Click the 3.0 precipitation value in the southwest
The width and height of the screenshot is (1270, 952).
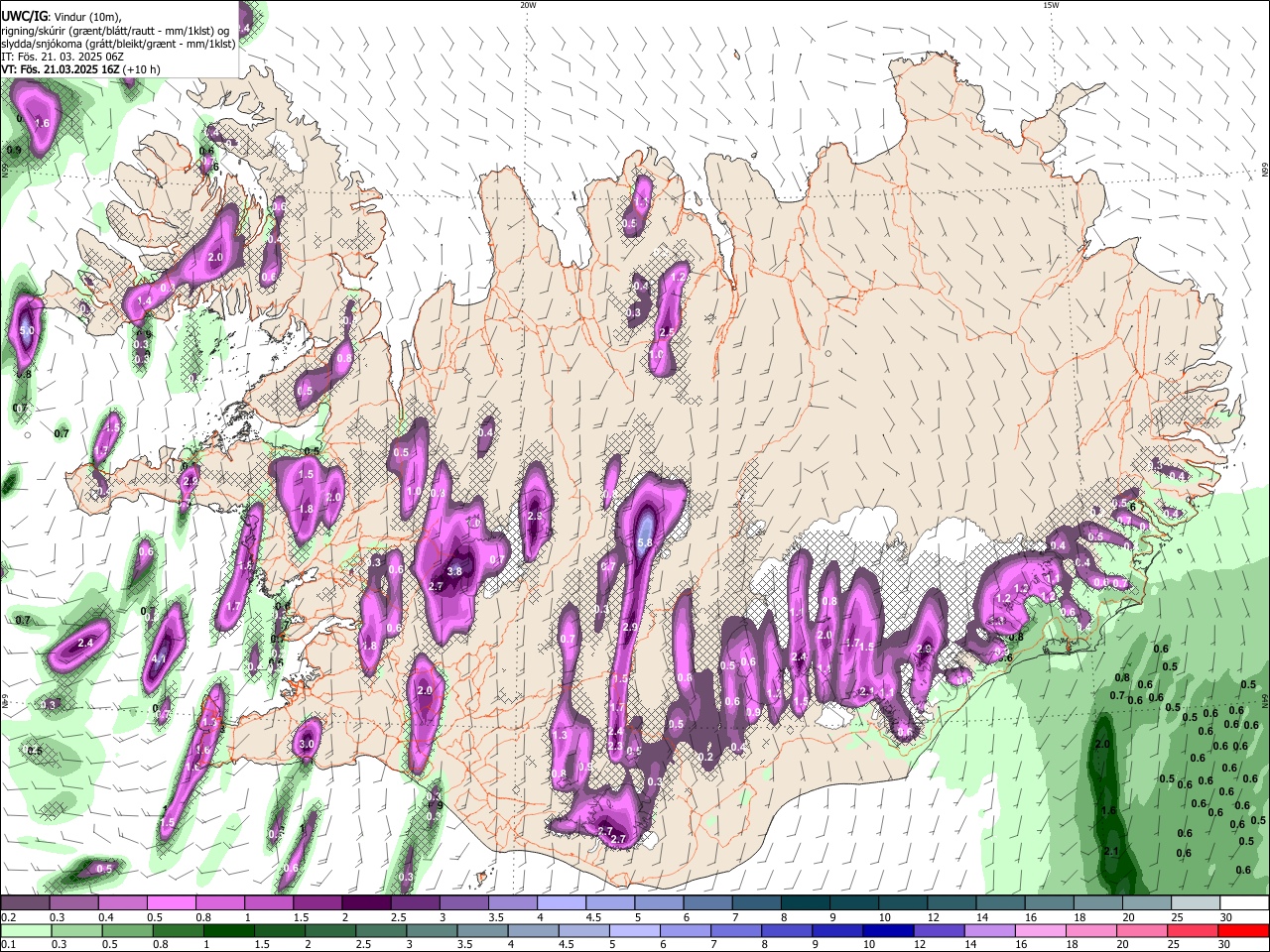point(307,744)
